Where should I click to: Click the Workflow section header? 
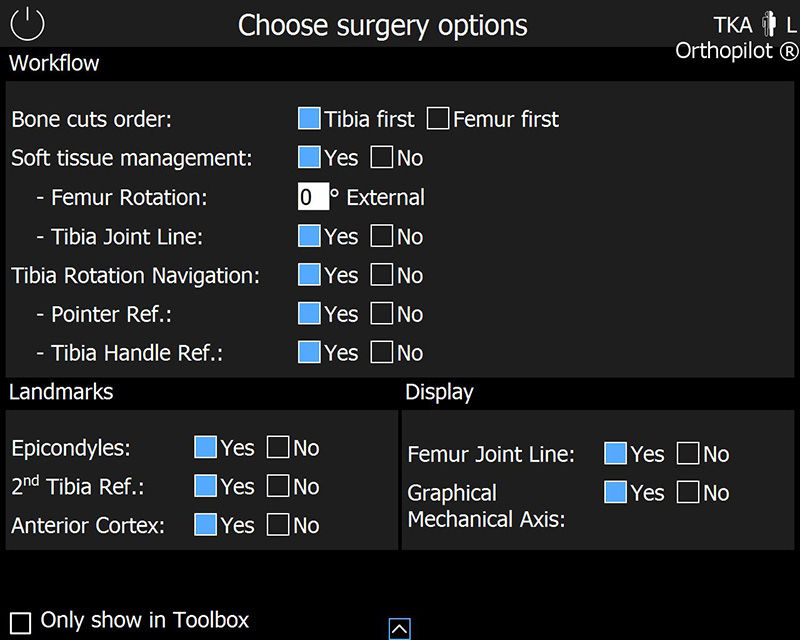click(54, 63)
